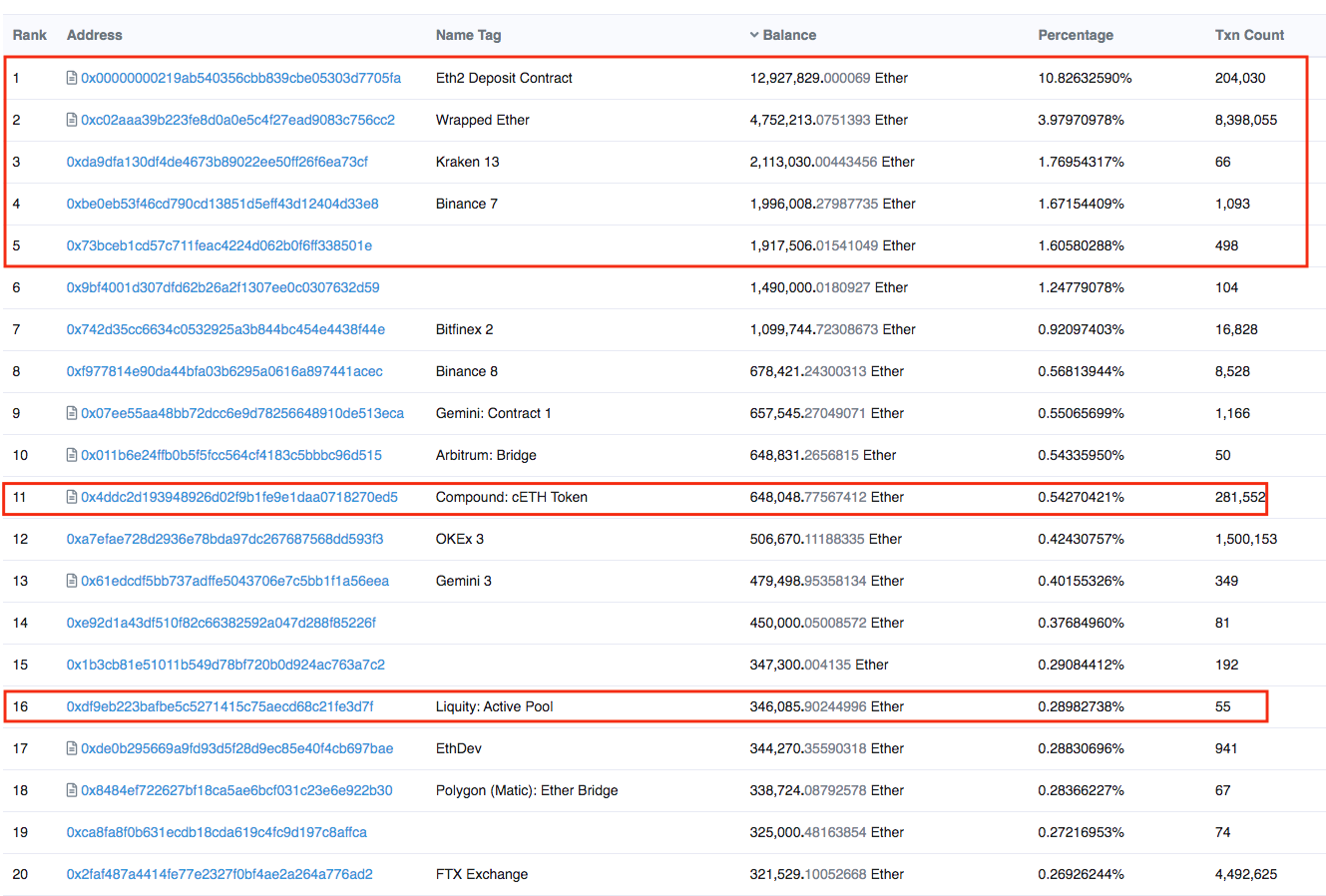Open Arbitrum Bridge address 0x011b6e24ffb0b5f5...

pyautogui.click(x=231, y=455)
